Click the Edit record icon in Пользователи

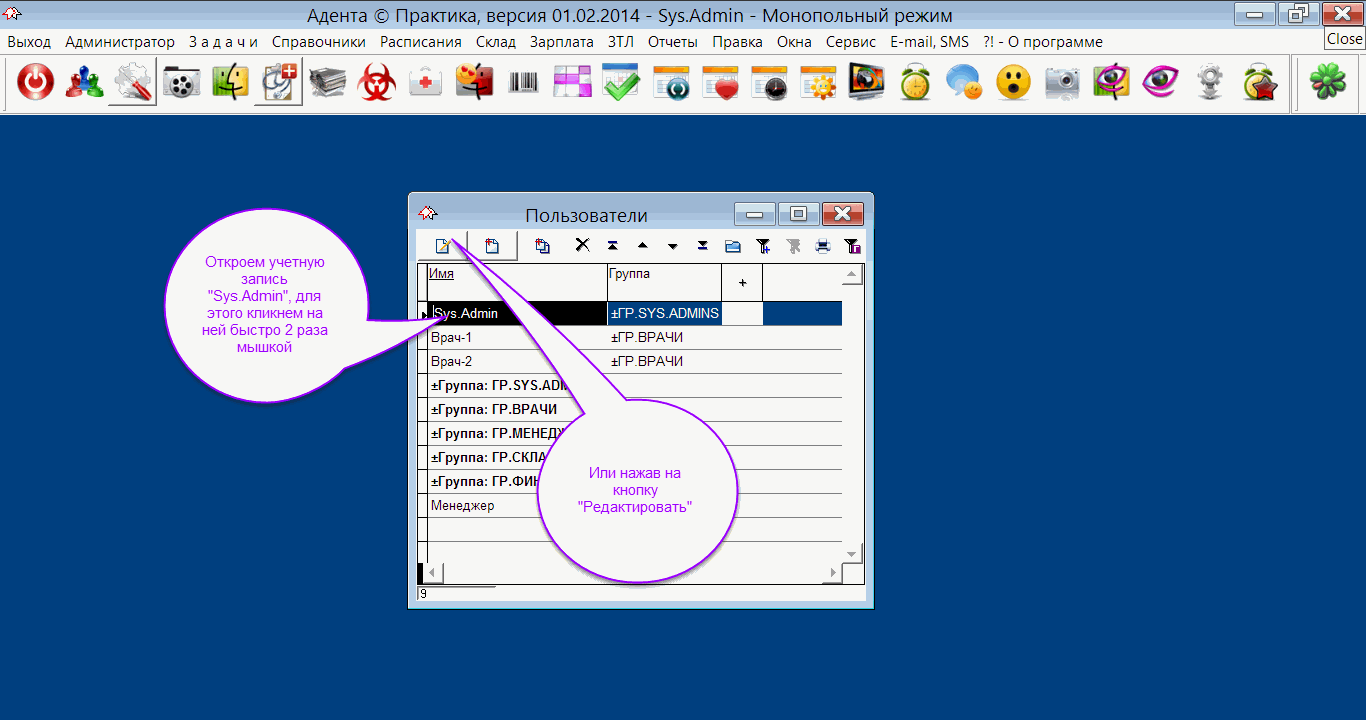tap(442, 246)
